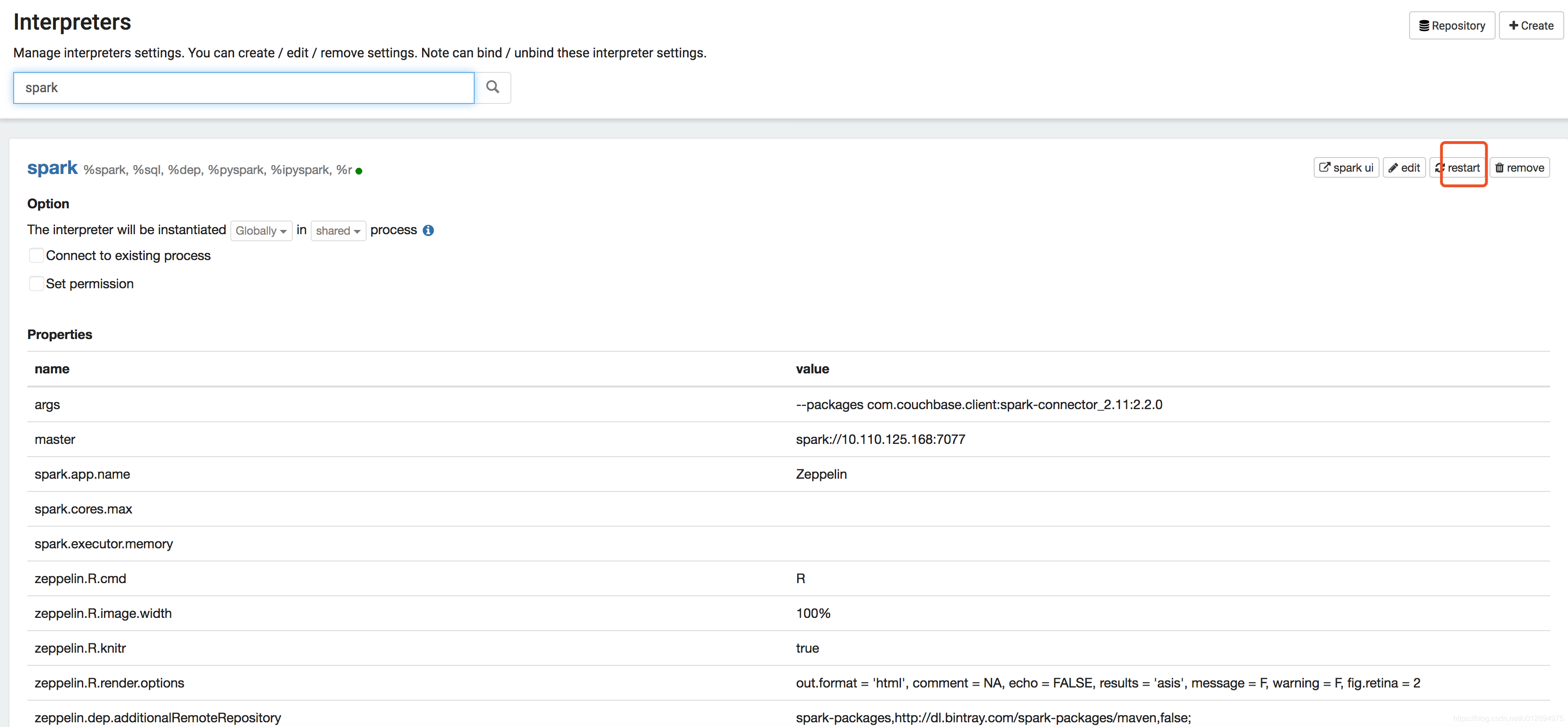Click the name column header
The width and height of the screenshot is (1568, 727).
(52, 369)
